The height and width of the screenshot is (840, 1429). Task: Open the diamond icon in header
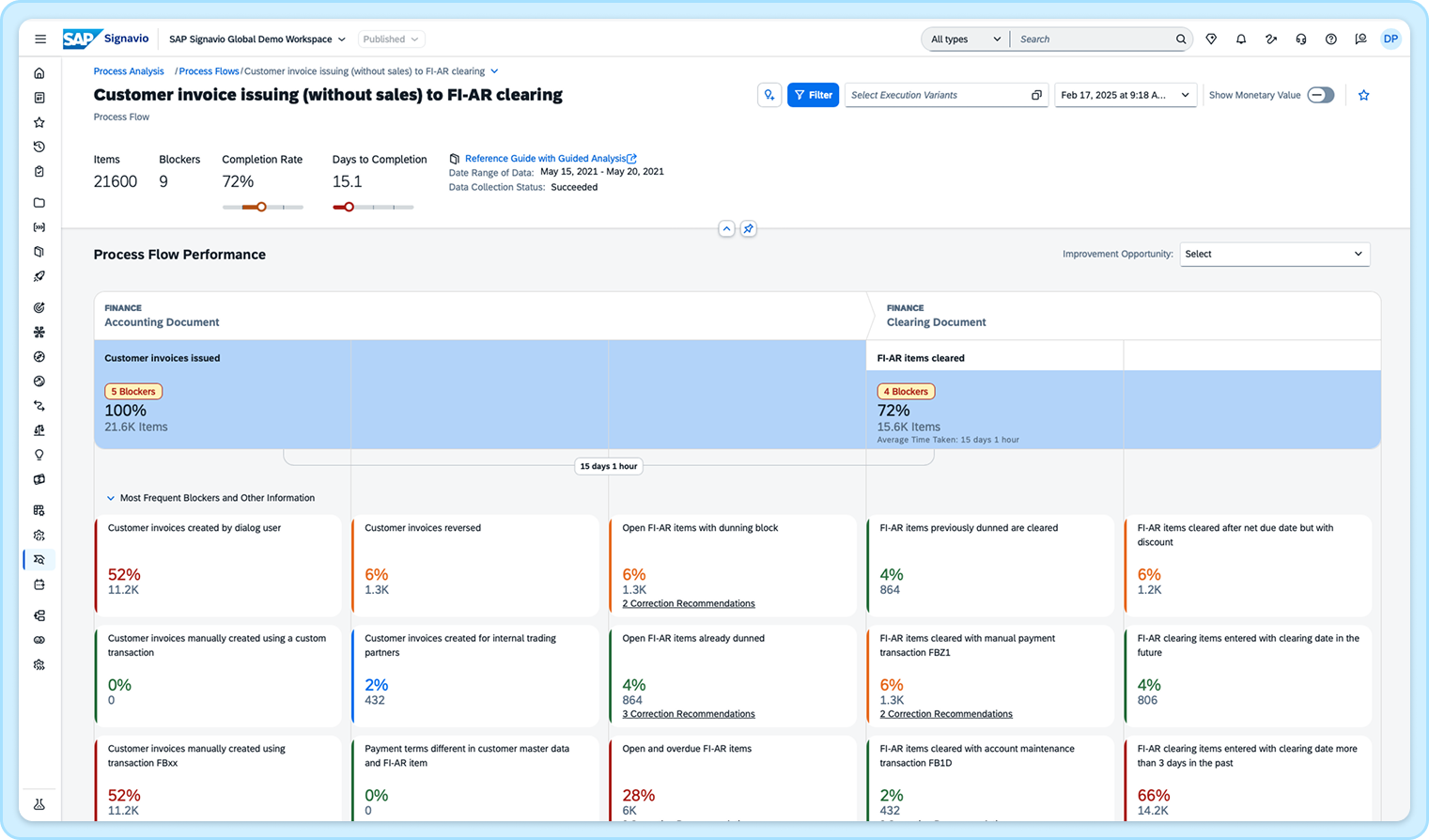(1211, 39)
